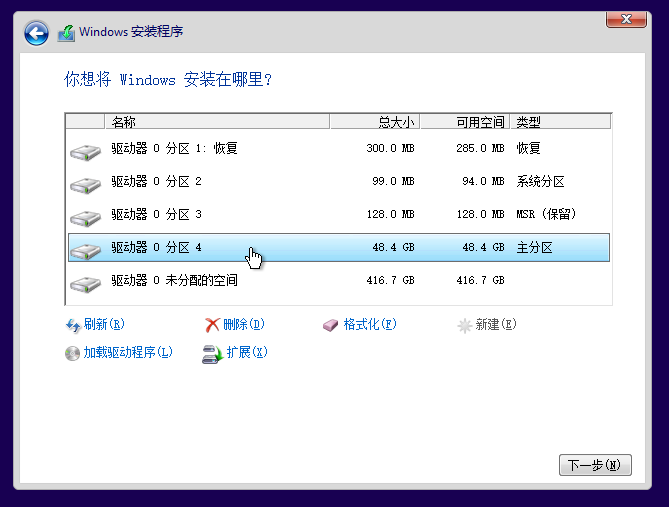Viewport: 669px width, 507px height.
Task: Format the partition via 格式化(F)
Action: [370, 324]
